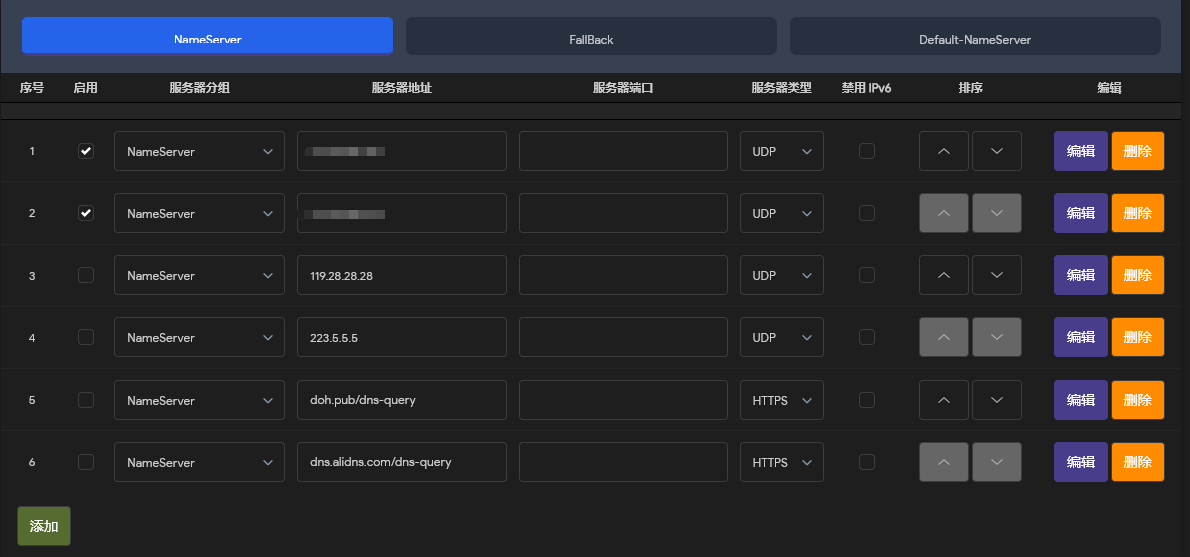1190x557 pixels.
Task: Click 删除 button for dns.alidns.com row
Action: pos(1138,462)
